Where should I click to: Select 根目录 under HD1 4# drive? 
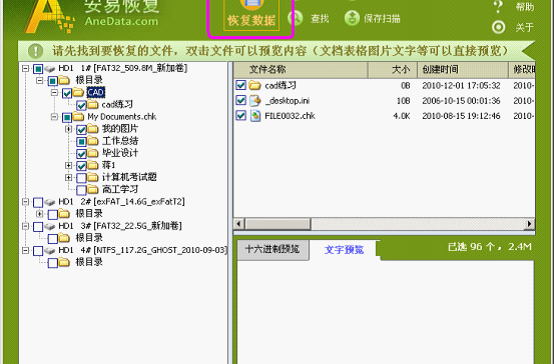tap(89, 262)
